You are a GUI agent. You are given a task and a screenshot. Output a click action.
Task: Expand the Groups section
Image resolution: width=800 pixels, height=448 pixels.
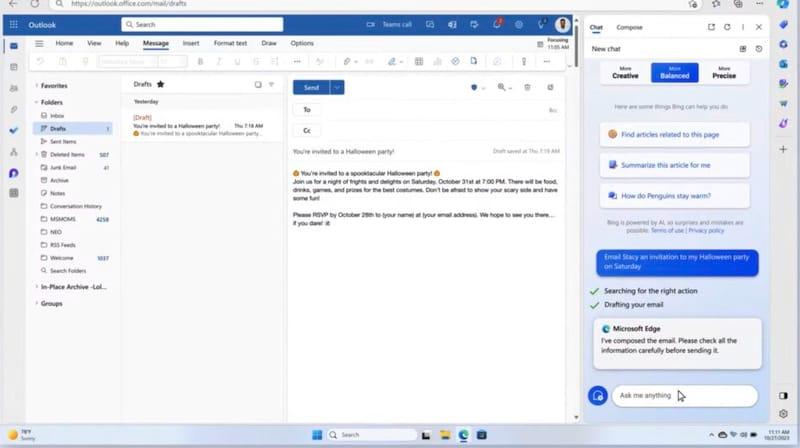click(37, 304)
